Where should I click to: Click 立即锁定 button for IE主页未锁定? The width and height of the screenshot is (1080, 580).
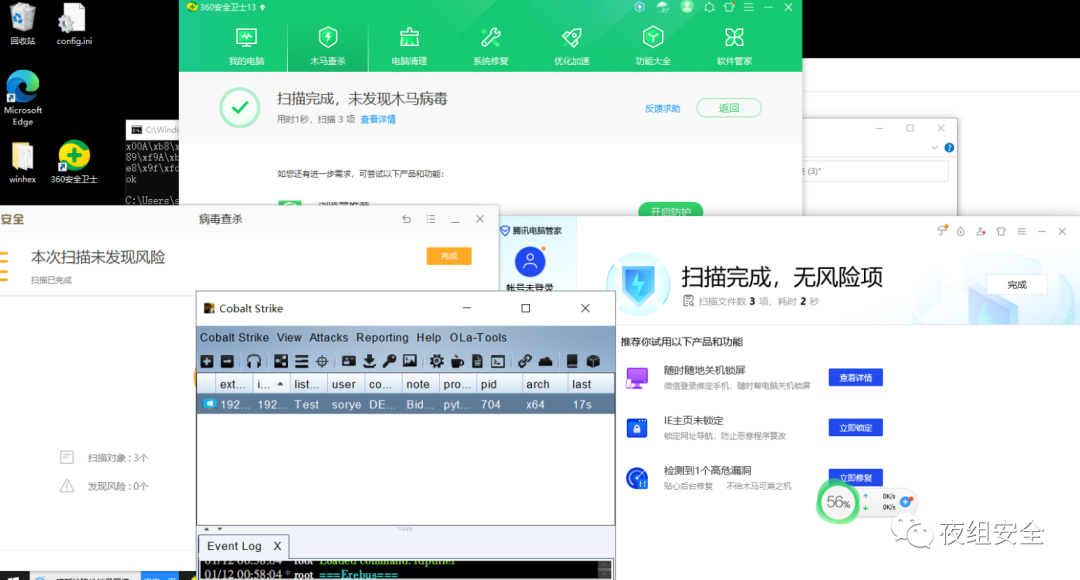pos(855,428)
